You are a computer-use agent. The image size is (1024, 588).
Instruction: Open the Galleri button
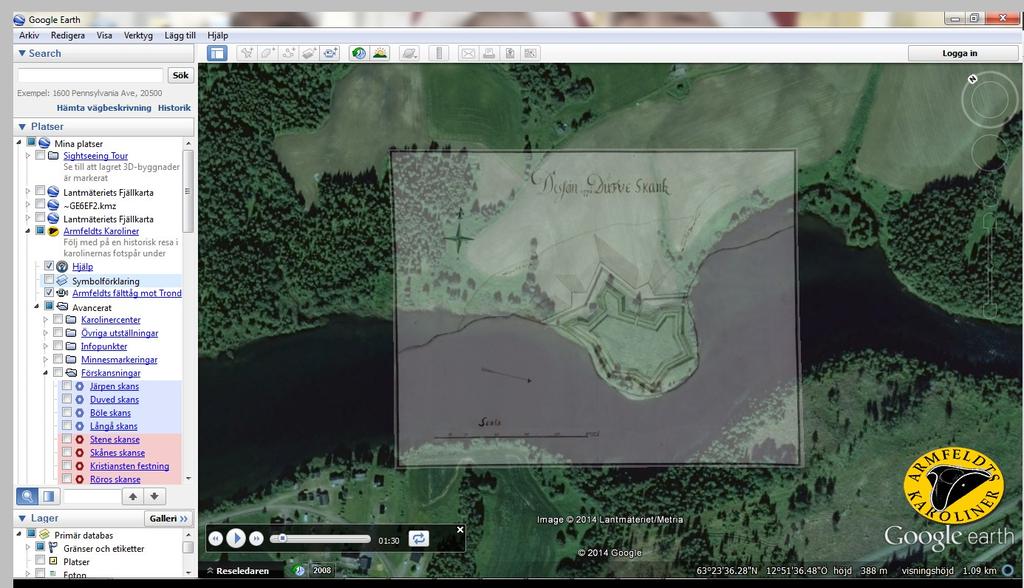[168, 518]
